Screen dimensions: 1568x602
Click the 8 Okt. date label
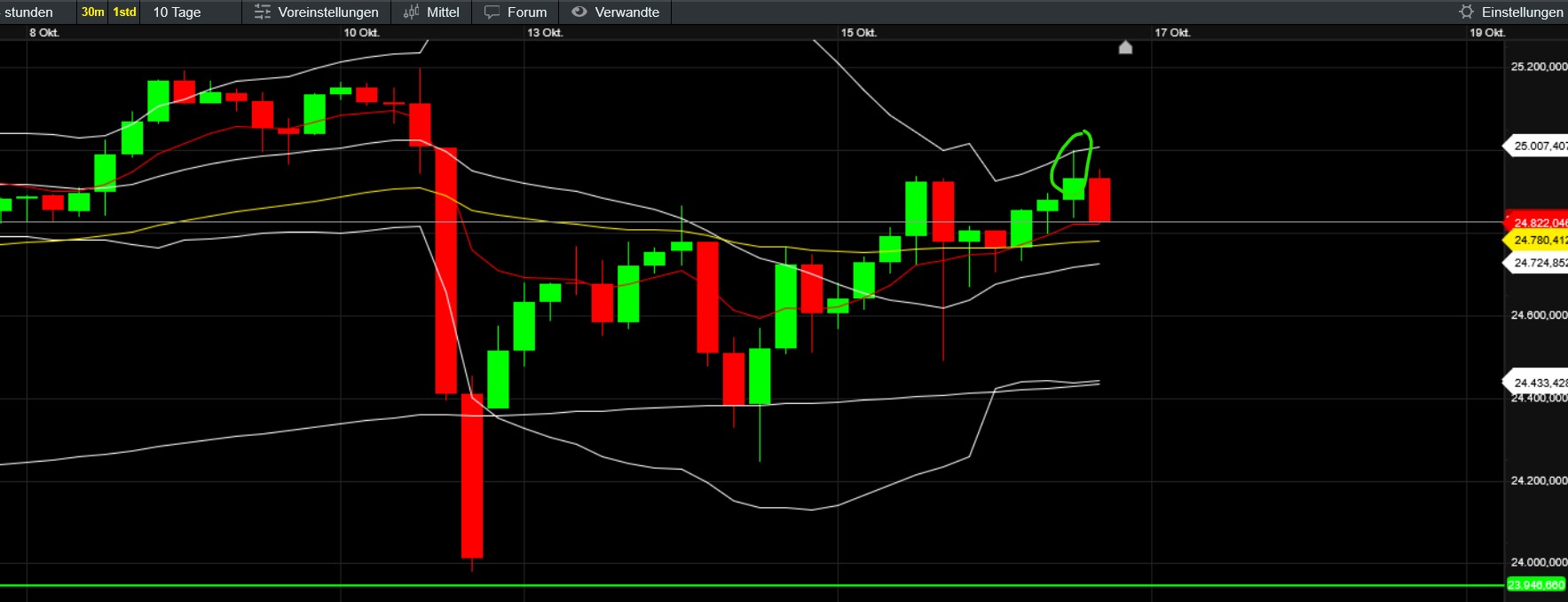point(44,33)
